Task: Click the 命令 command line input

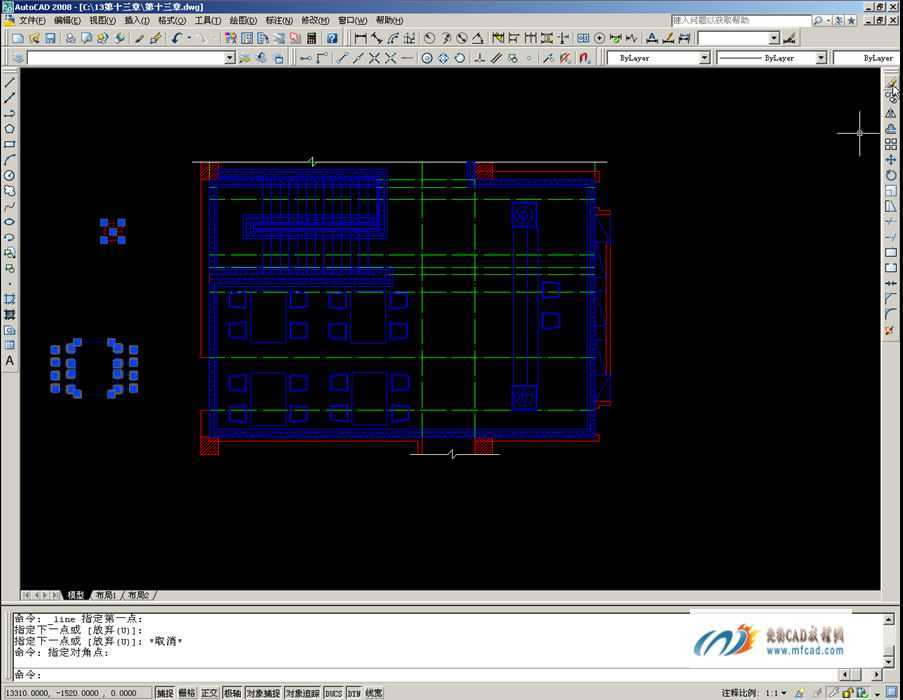Action: tap(424, 674)
